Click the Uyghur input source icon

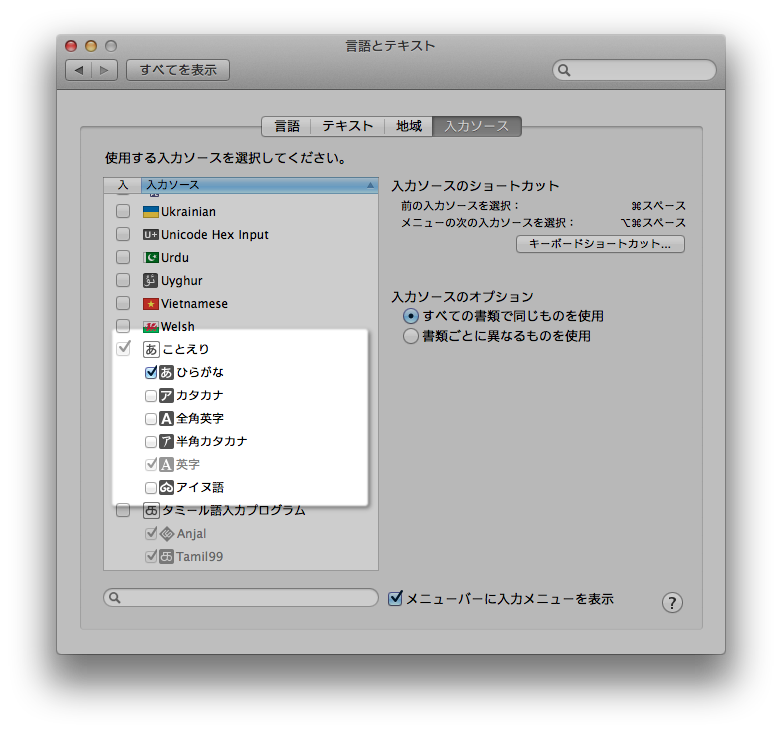(x=151, y=281)
